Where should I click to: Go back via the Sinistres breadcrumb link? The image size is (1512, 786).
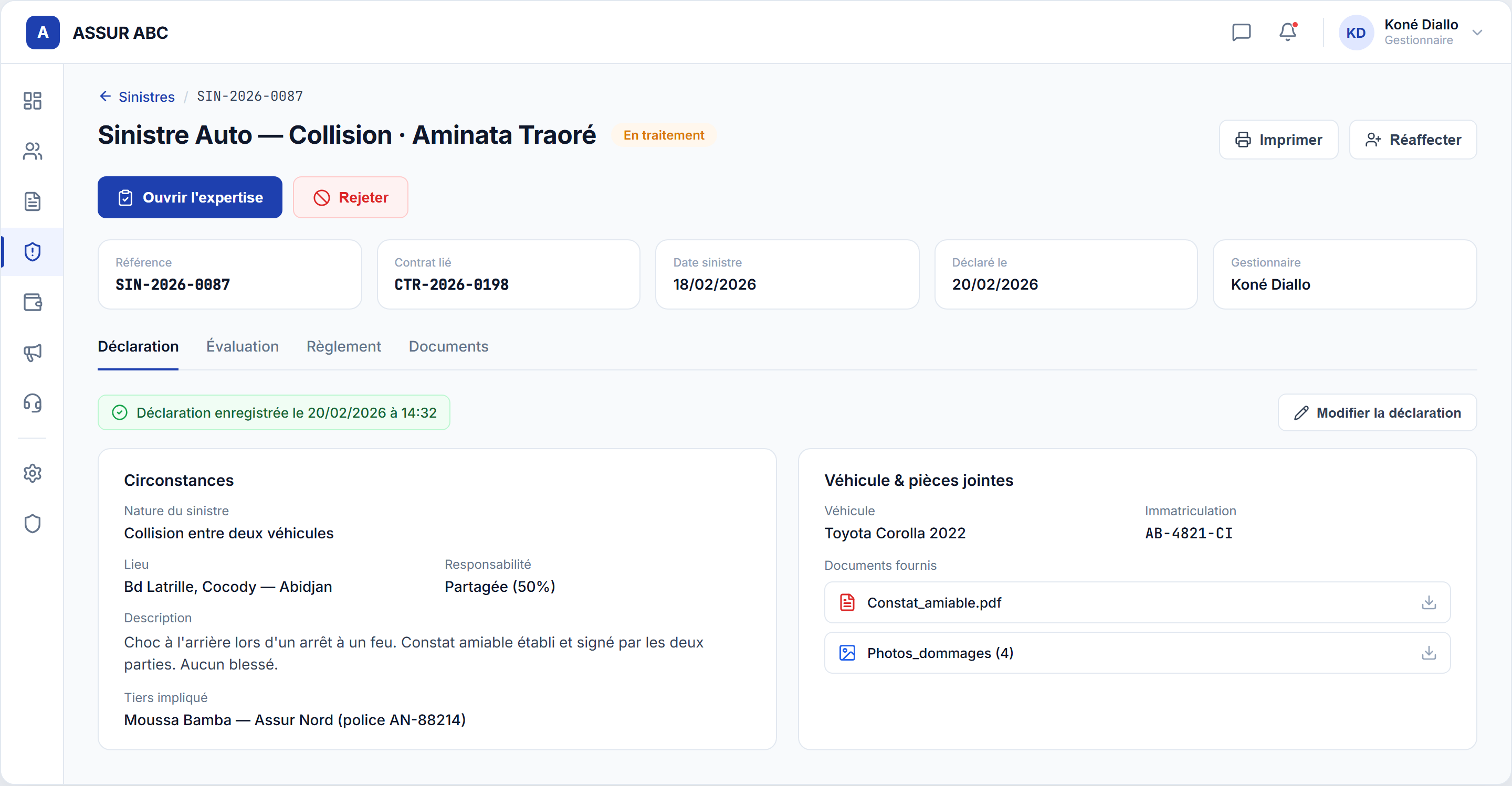click(x=146, y=97)
